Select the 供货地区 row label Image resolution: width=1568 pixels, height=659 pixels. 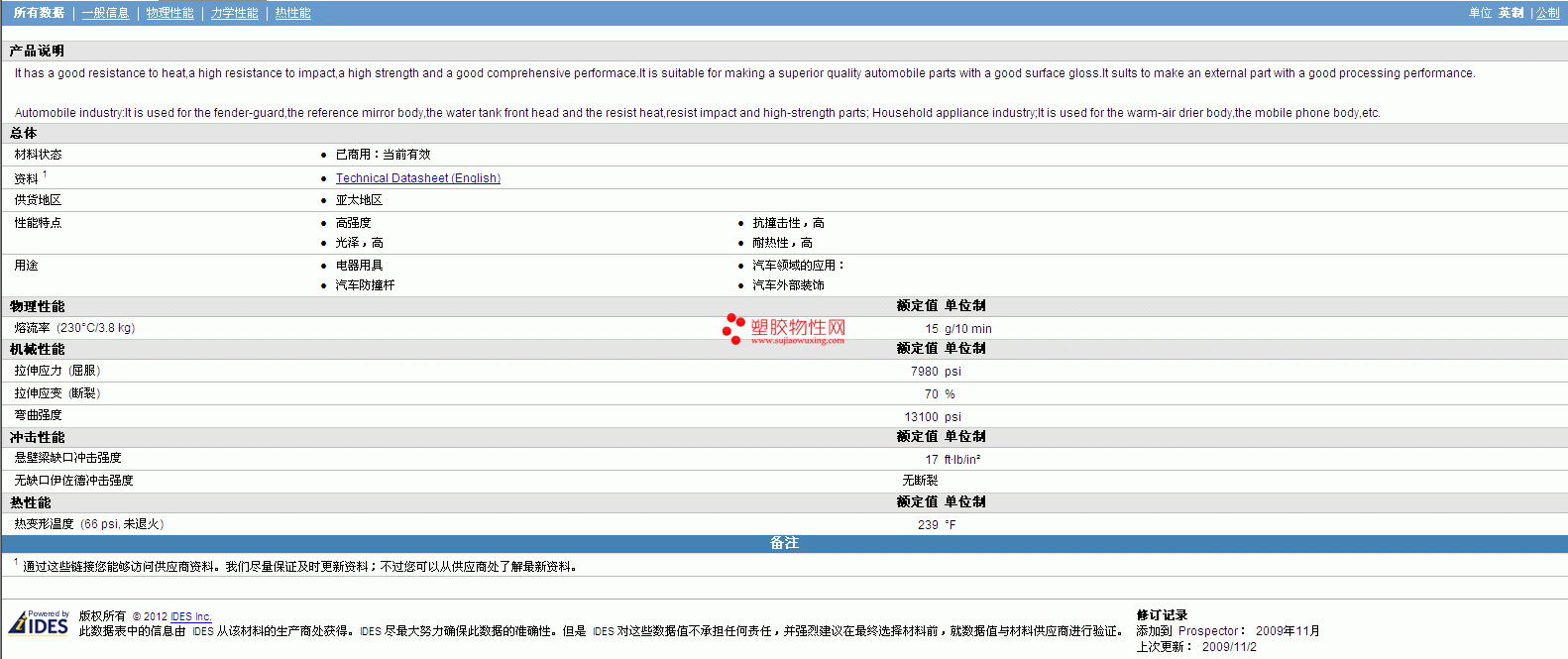pyautogui.click(x=38, y=200)
